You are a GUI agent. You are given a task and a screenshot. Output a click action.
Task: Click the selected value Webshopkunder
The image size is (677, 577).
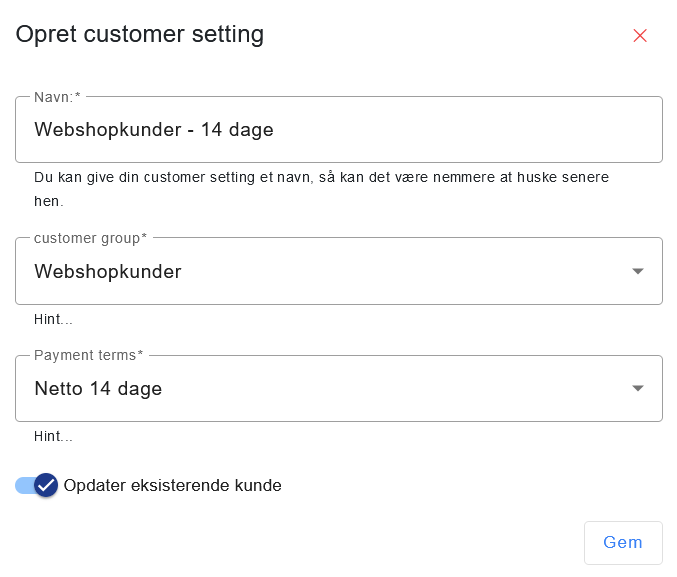tap(108, 271)
